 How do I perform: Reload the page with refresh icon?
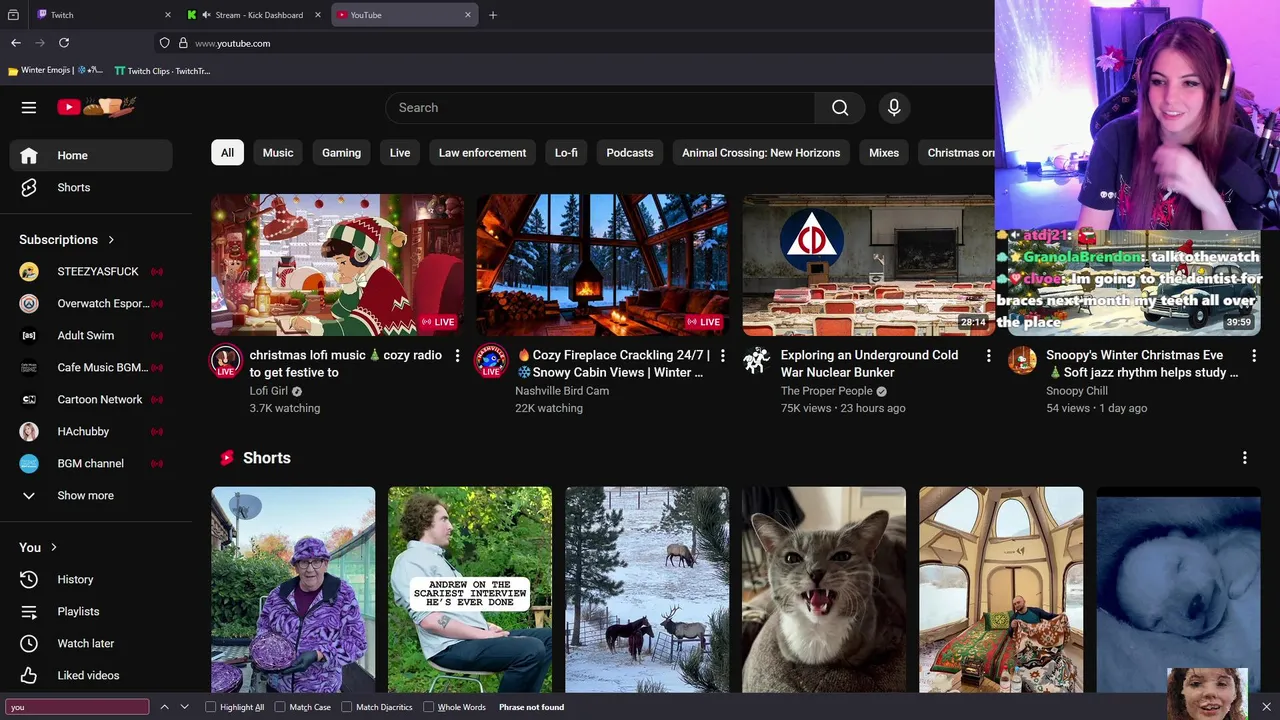pos(64,43)
